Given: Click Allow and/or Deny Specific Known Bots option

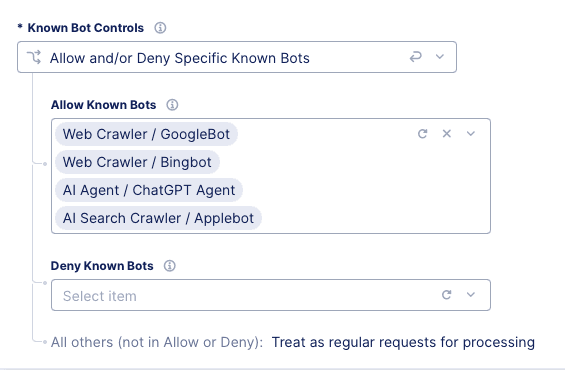Looking at the screenshot, I should pos(179,58).
